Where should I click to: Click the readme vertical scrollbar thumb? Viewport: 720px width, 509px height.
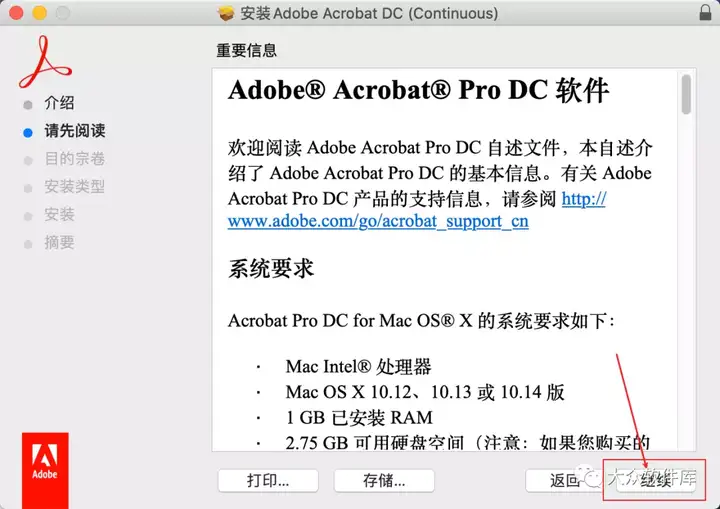686,94
